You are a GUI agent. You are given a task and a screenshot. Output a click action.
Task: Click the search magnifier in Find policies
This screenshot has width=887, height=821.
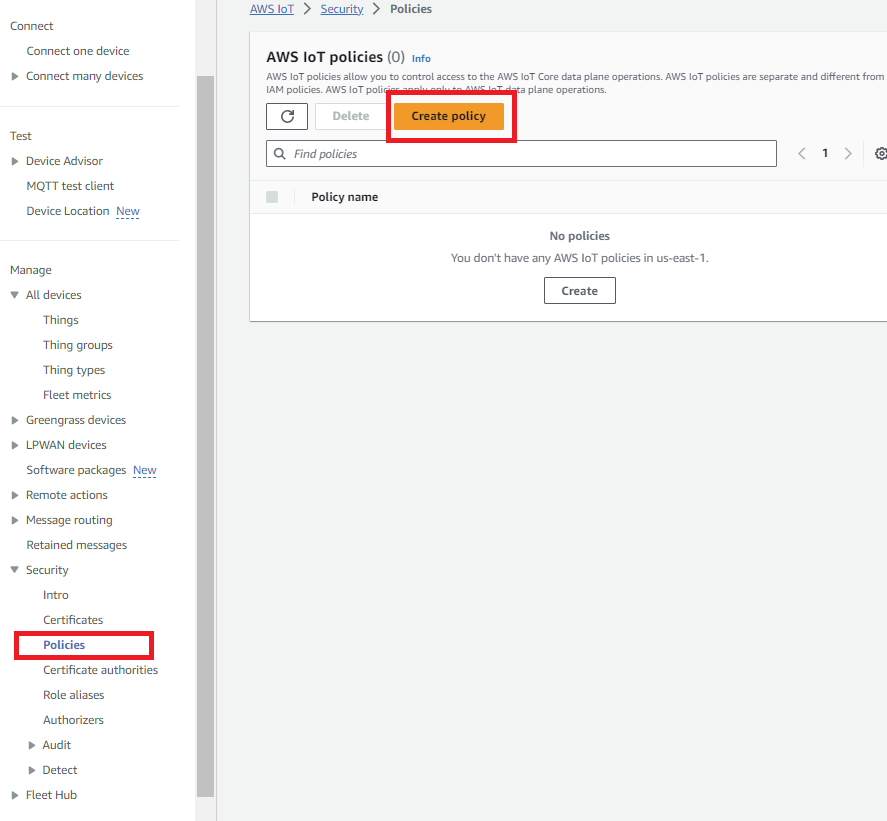pos(279,154)
